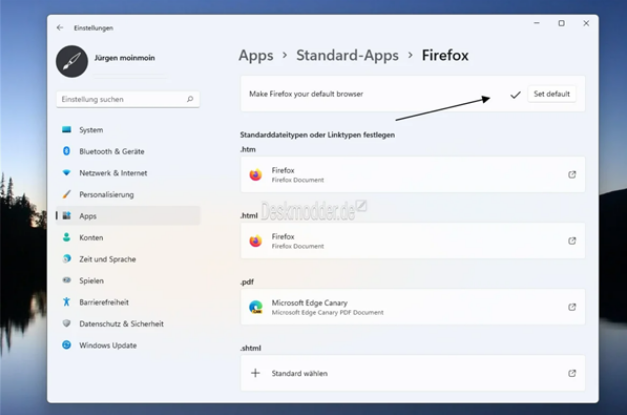Open the .htm Firefox association row
Screen dimensions: 627x415
coord(413,174)
